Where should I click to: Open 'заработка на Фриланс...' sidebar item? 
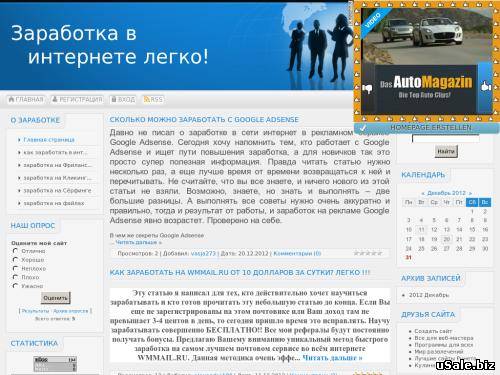pyautogui.click(x=57, y=165)
